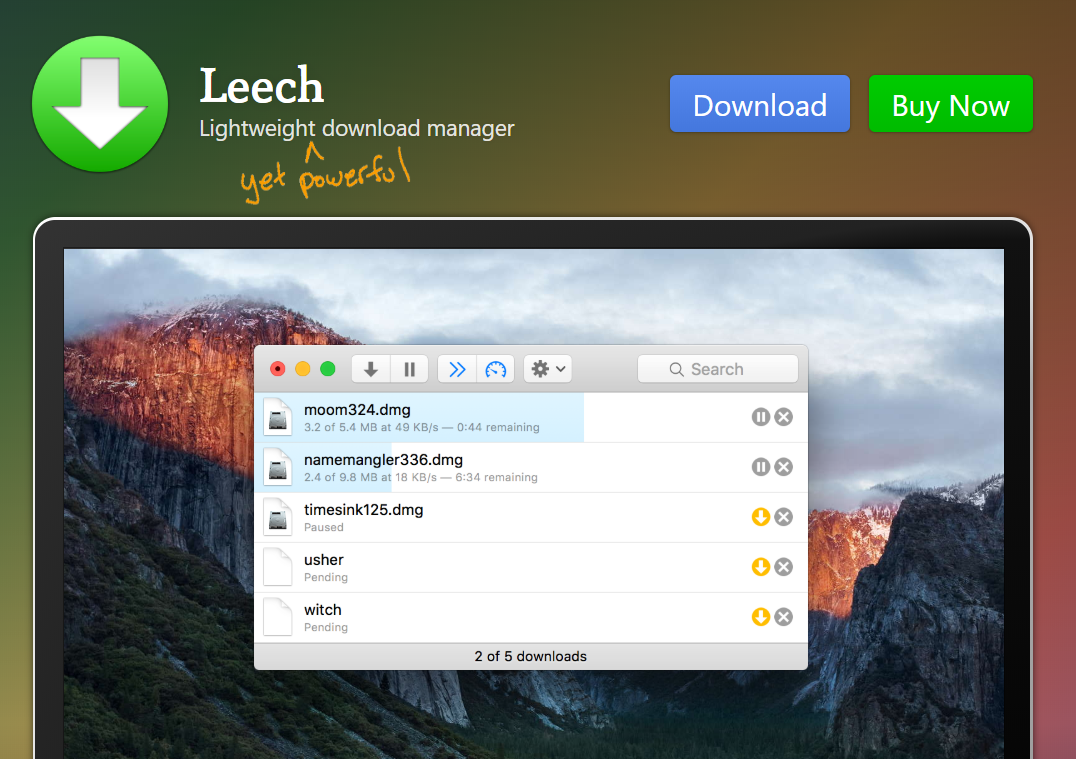Image resolution: width=1076 pixels, height=759 pixels.
Task: Click the moom324.dmg disk image icon
Action: tap(278, 417)
